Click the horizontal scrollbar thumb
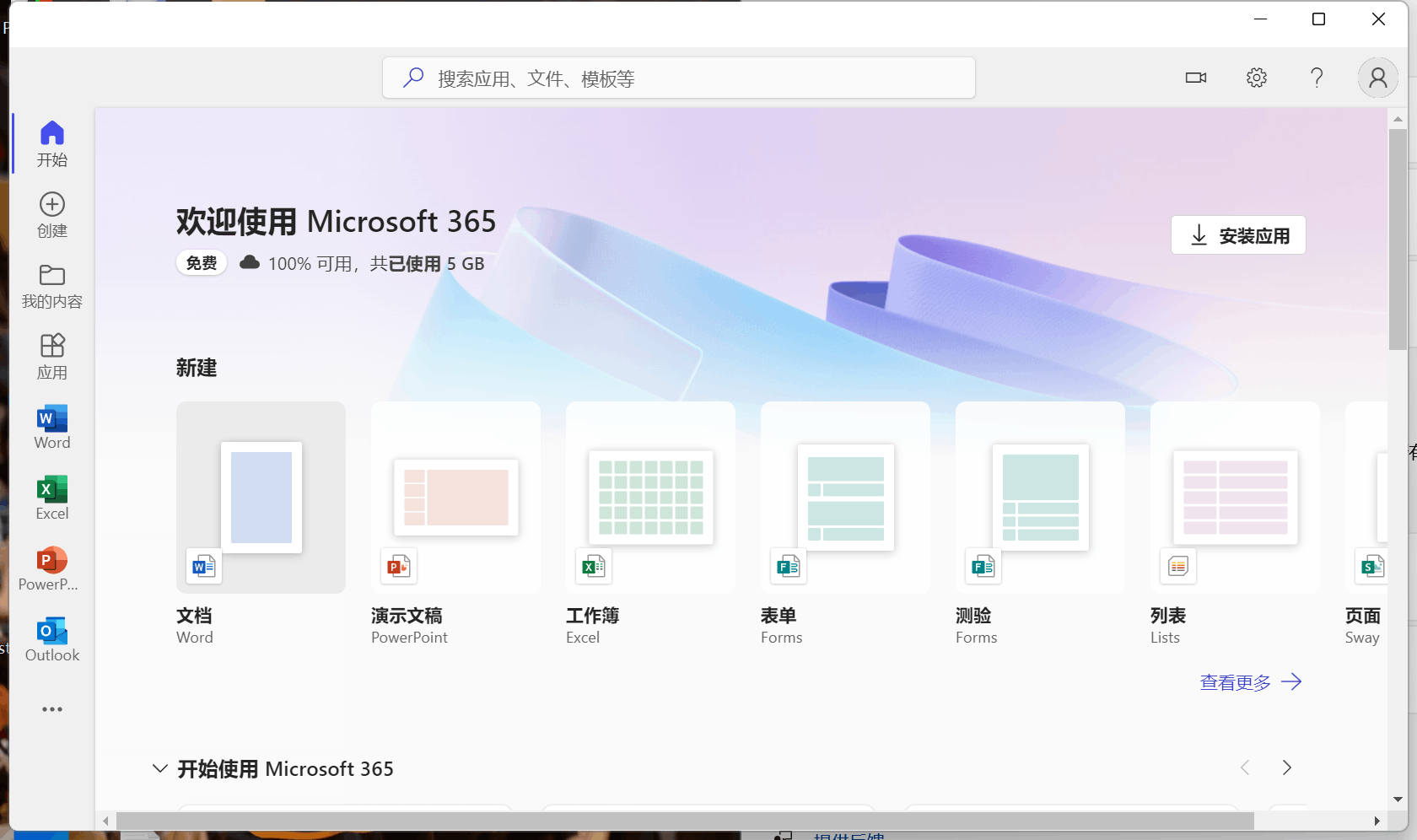This screenshot has width=1417, height=840. coord(685,821)
